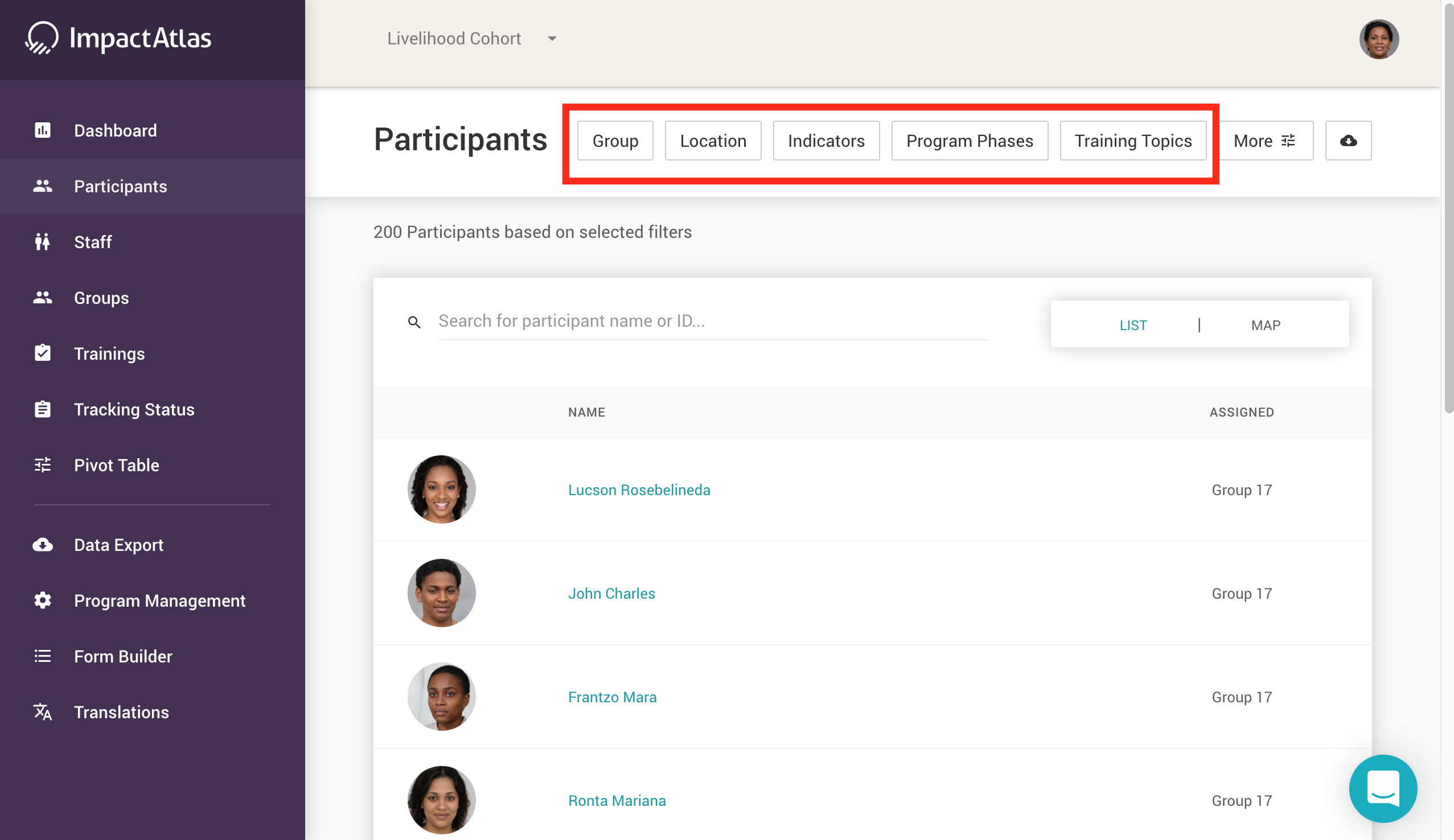Open Dashboard from the sidebar icon
The width and height of the screenshot is (1454, 840).
click(x=43, y=130)
